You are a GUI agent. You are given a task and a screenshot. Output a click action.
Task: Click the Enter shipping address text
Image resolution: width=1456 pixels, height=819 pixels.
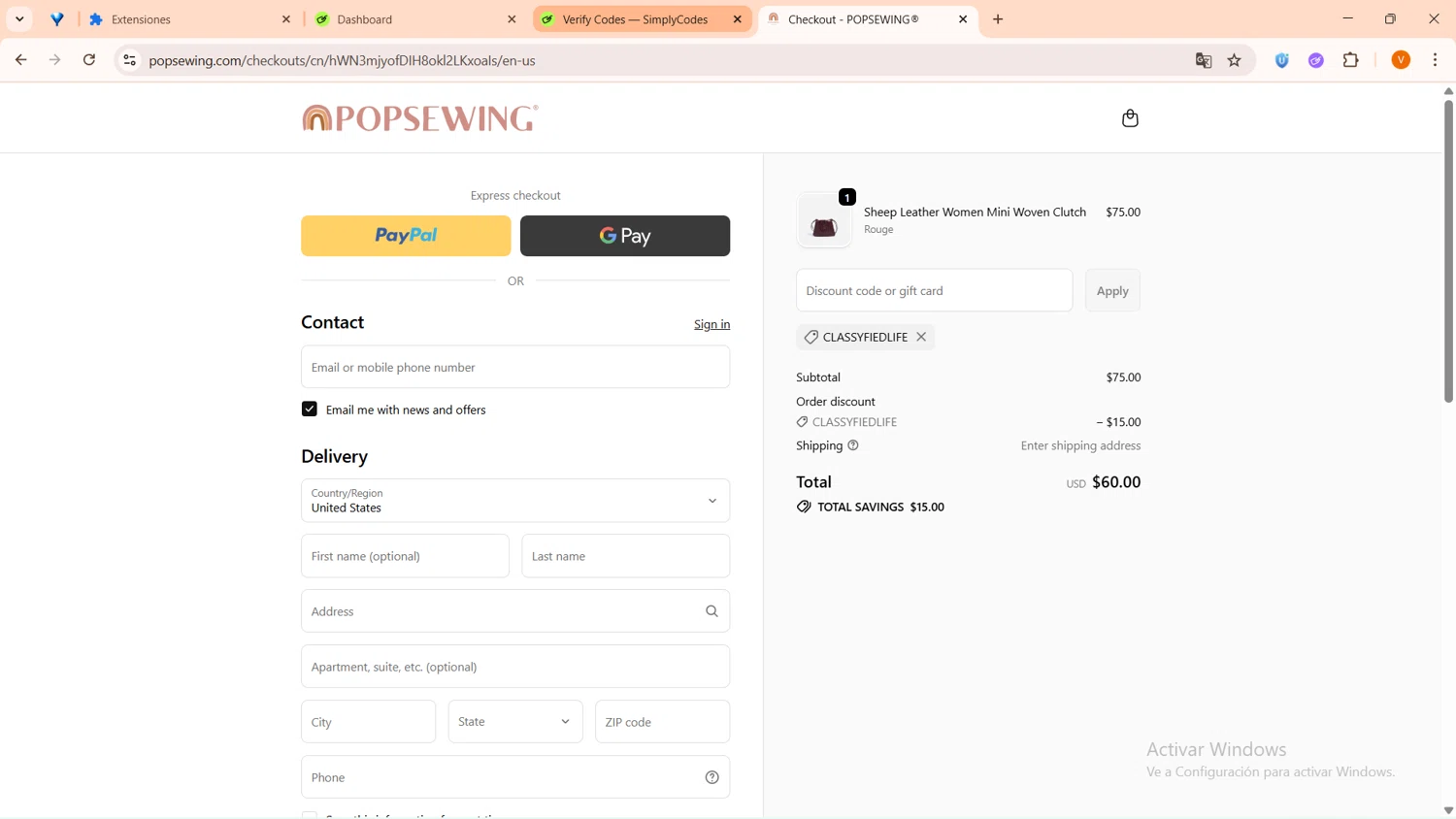coord(1080,445)
